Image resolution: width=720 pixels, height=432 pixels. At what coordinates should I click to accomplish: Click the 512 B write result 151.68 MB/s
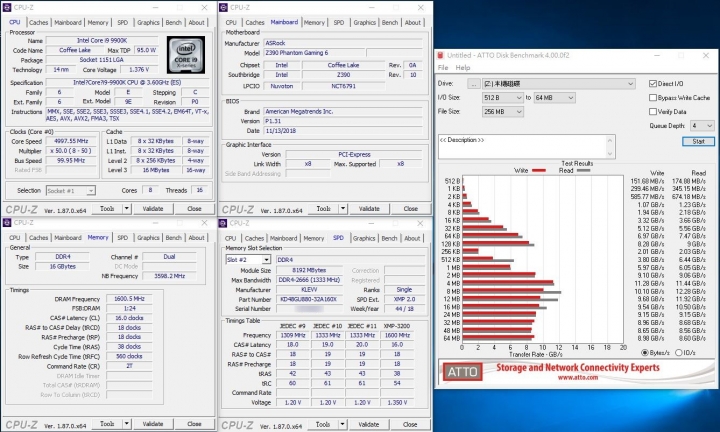point(647,181)
